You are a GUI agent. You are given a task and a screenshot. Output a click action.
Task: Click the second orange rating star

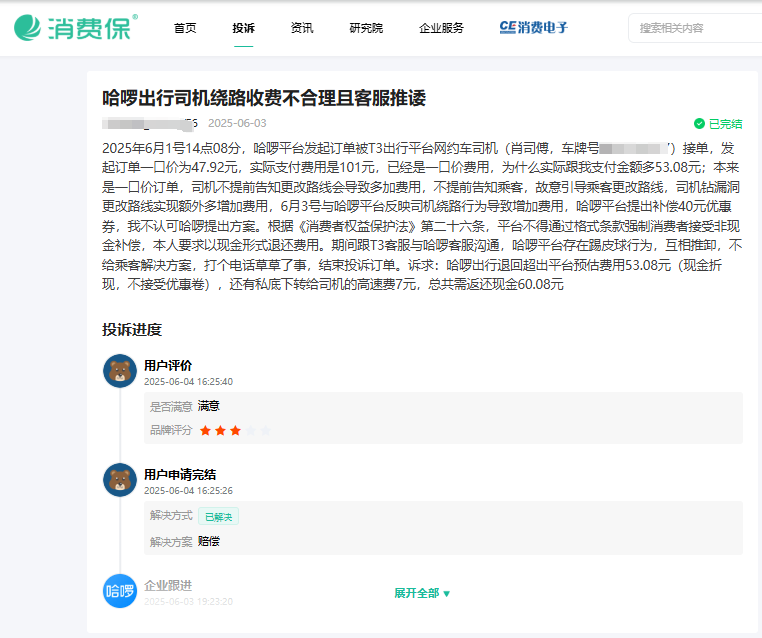(221, 431)
